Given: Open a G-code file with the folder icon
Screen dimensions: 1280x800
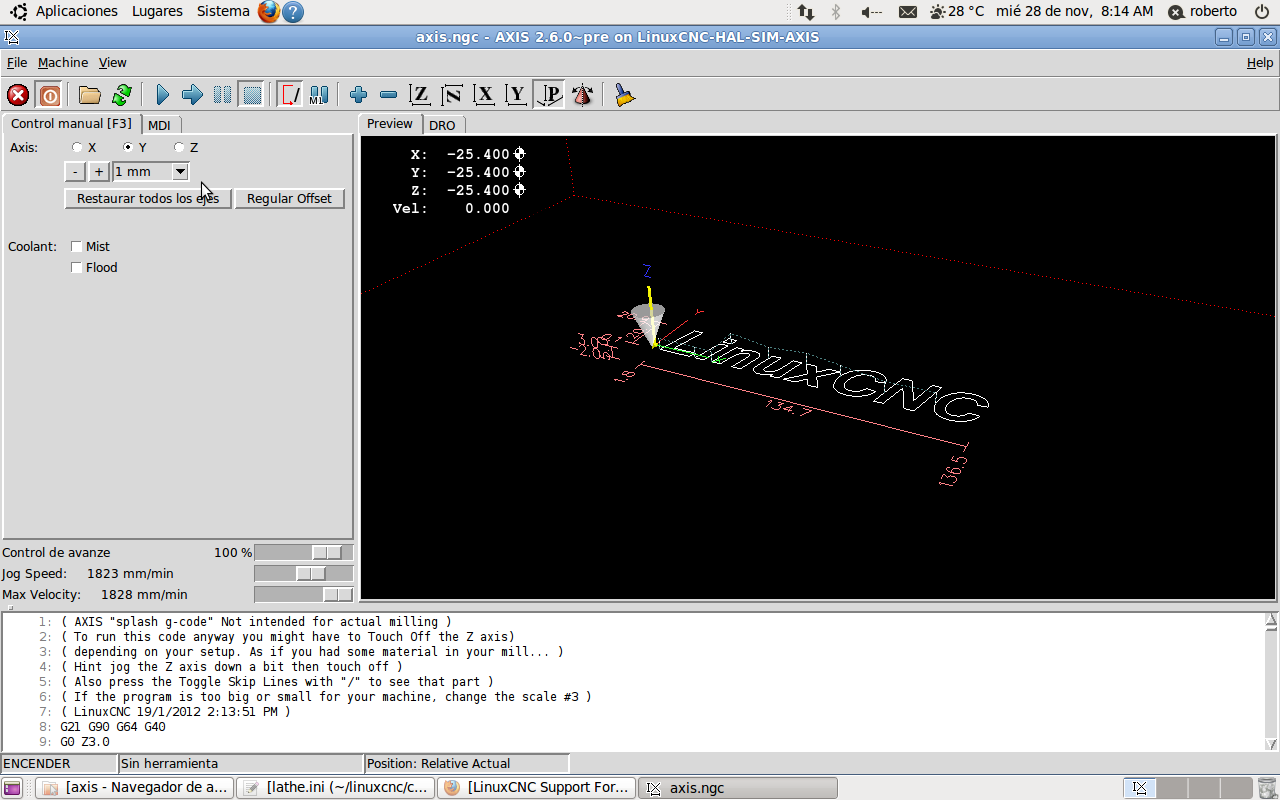Looking at the screenshot, I should tap(90, 95).
